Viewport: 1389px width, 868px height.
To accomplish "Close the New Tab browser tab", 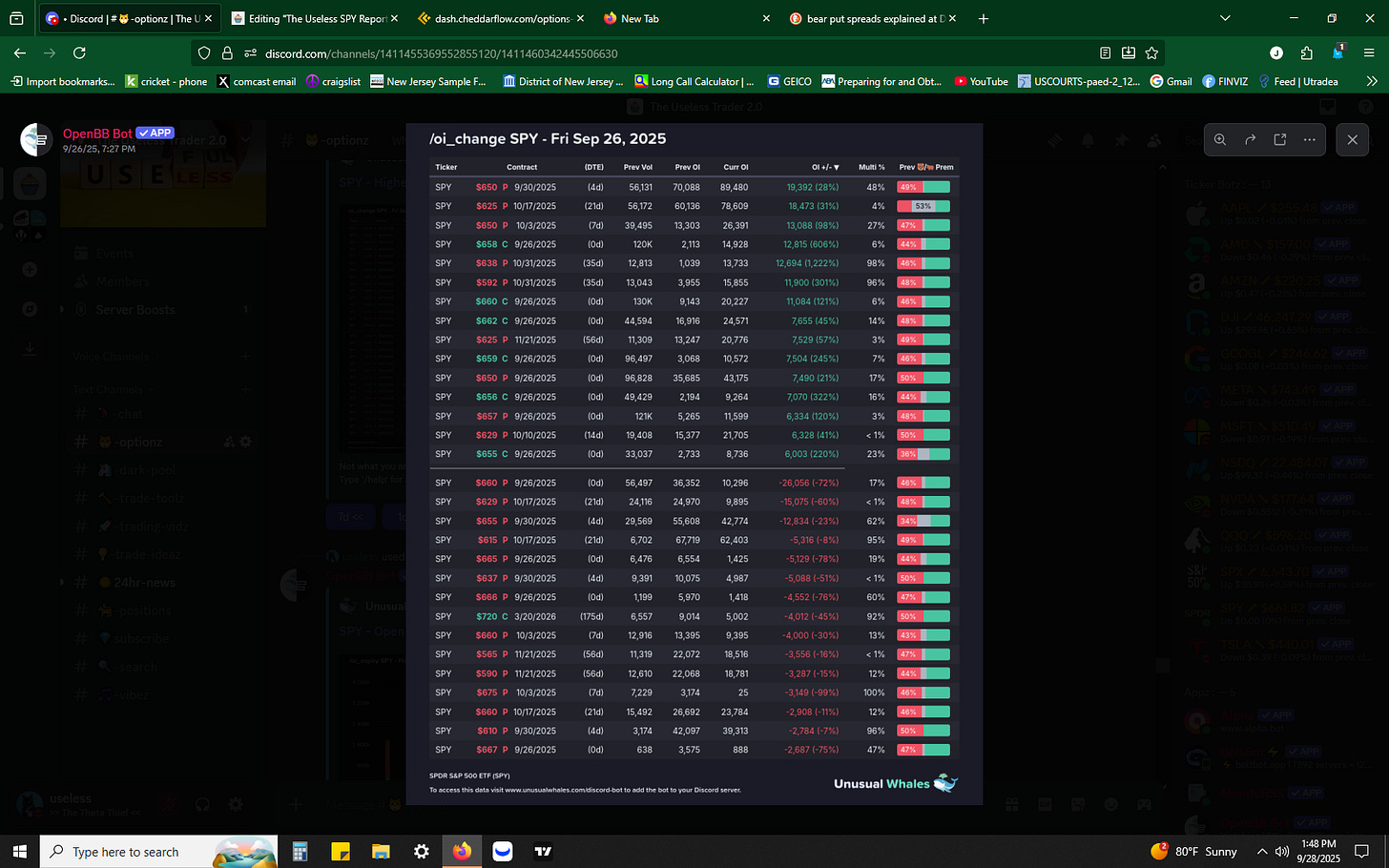I will (x=766, y=18).
